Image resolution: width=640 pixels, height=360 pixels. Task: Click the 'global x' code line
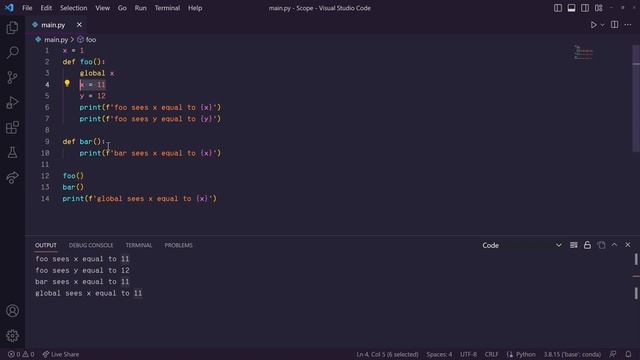coord(97,73)
